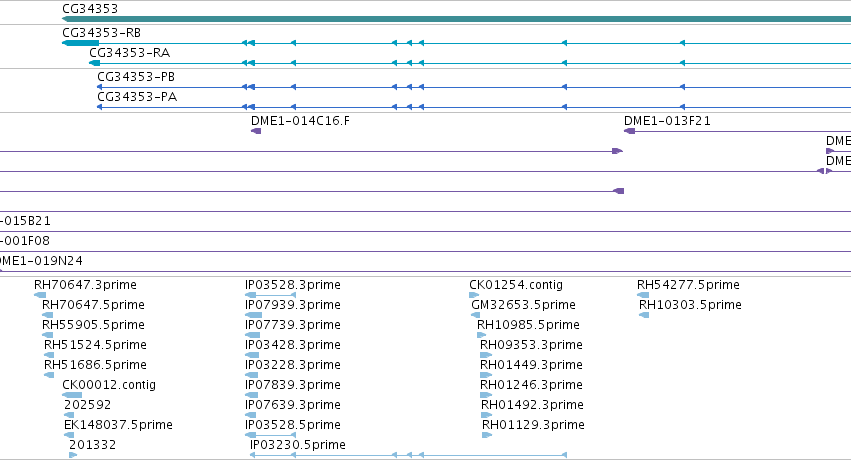Select the CG34353-RB thick exon block
The width and height of the screenshot is (851, 460).
(81, 43)
